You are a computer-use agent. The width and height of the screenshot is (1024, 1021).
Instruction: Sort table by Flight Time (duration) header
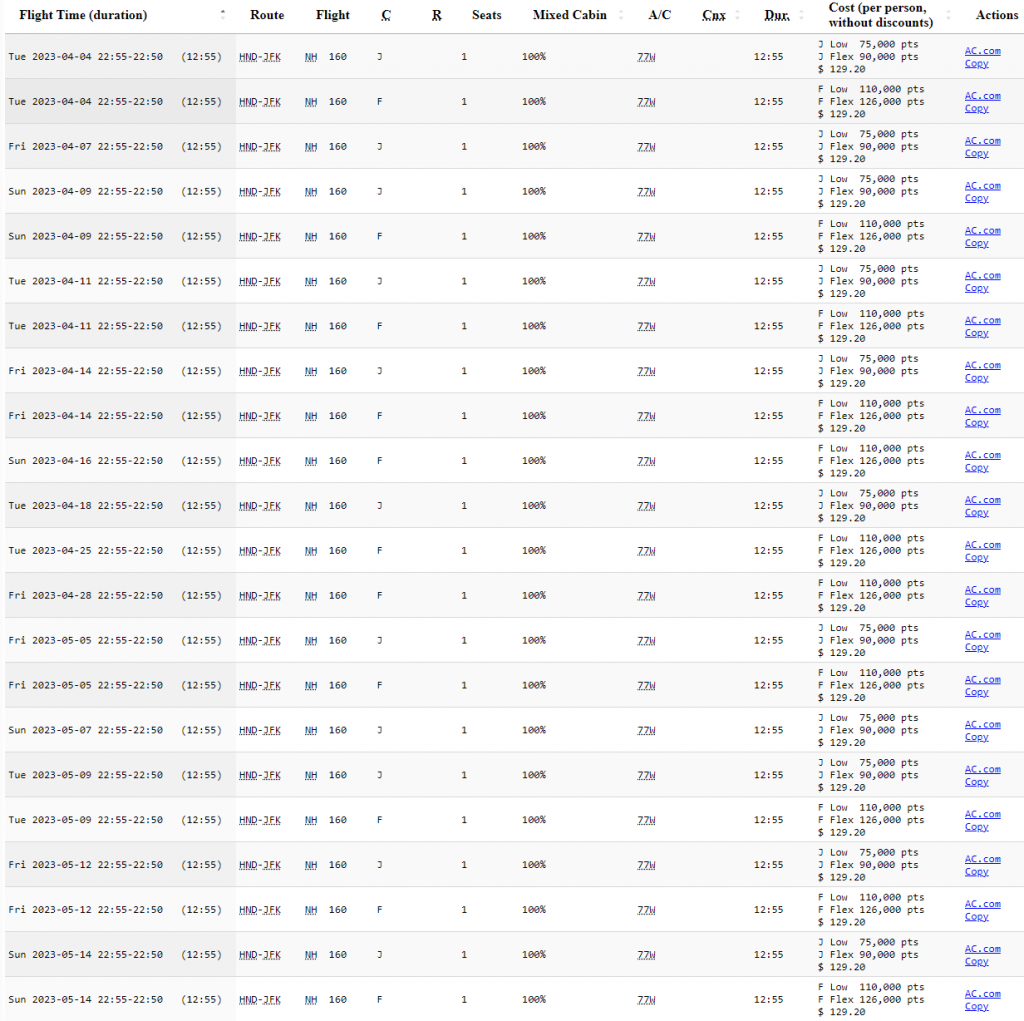(83, 15)
